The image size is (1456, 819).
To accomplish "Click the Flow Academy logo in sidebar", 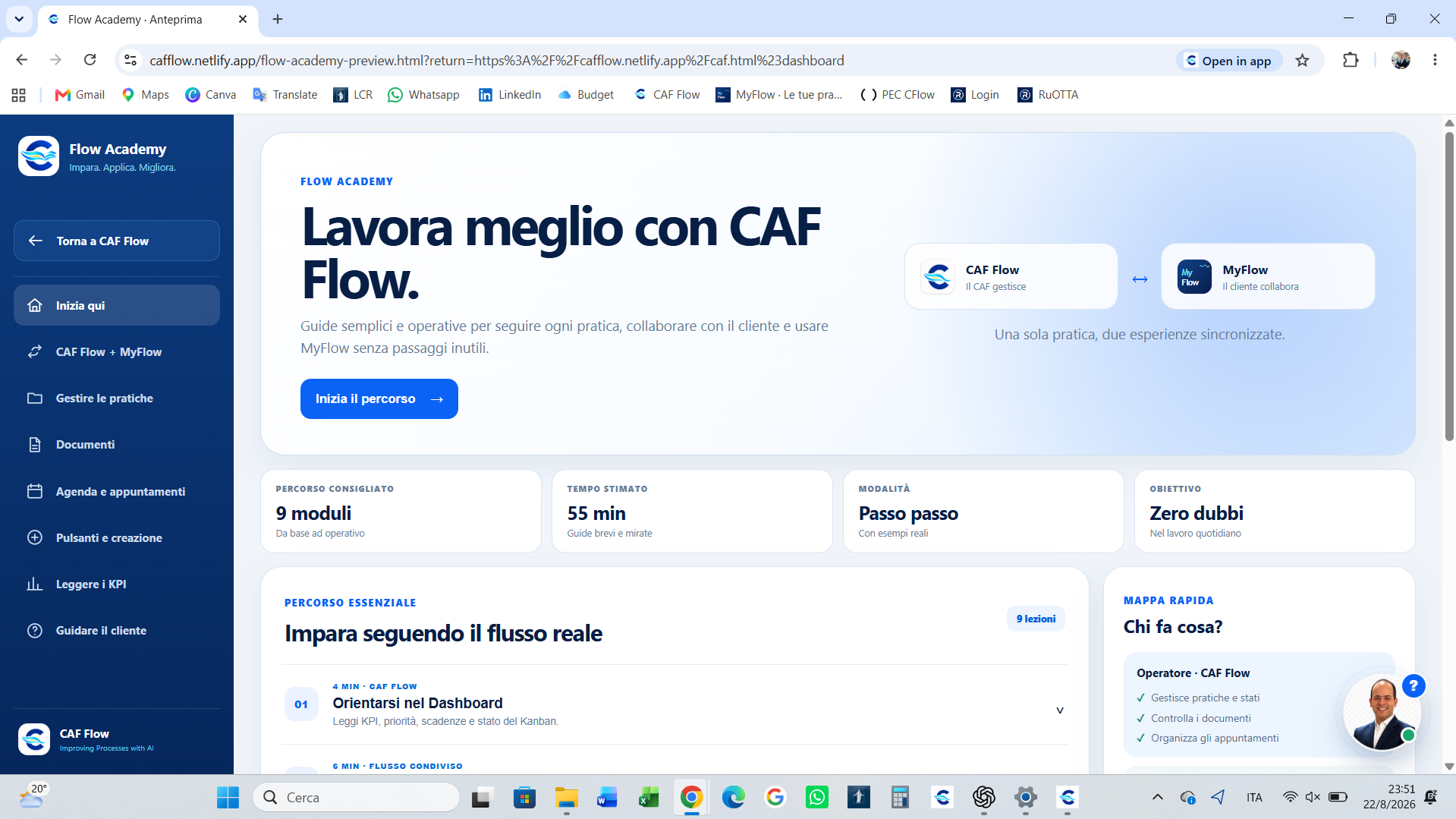I will pos(39,156).
